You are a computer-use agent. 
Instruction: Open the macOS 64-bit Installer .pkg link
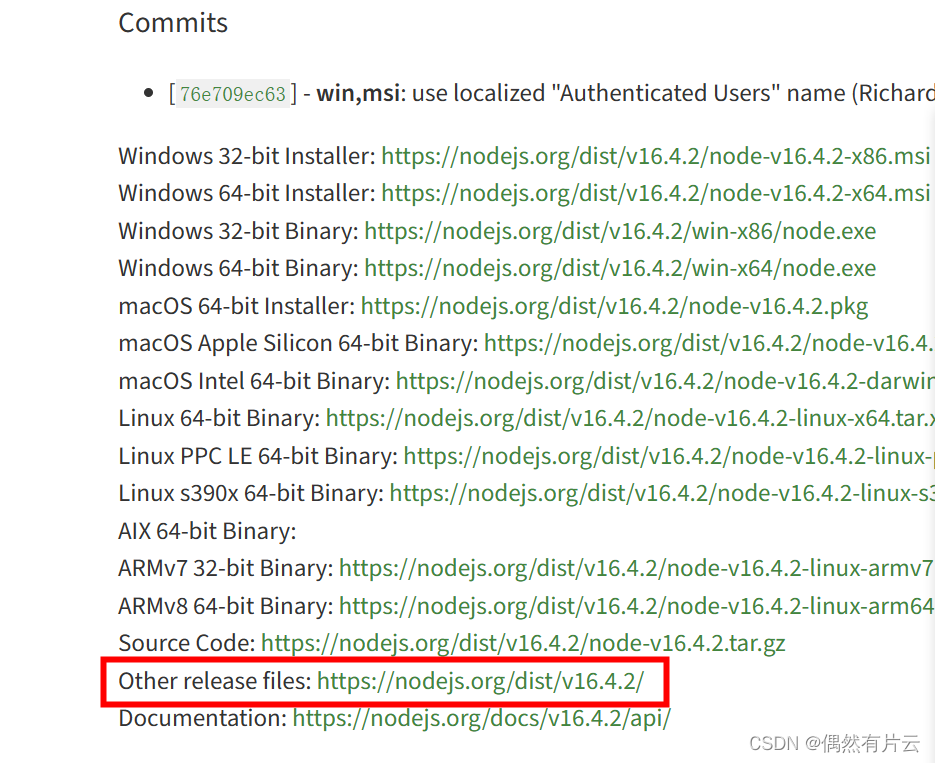(x=614, y=306)
